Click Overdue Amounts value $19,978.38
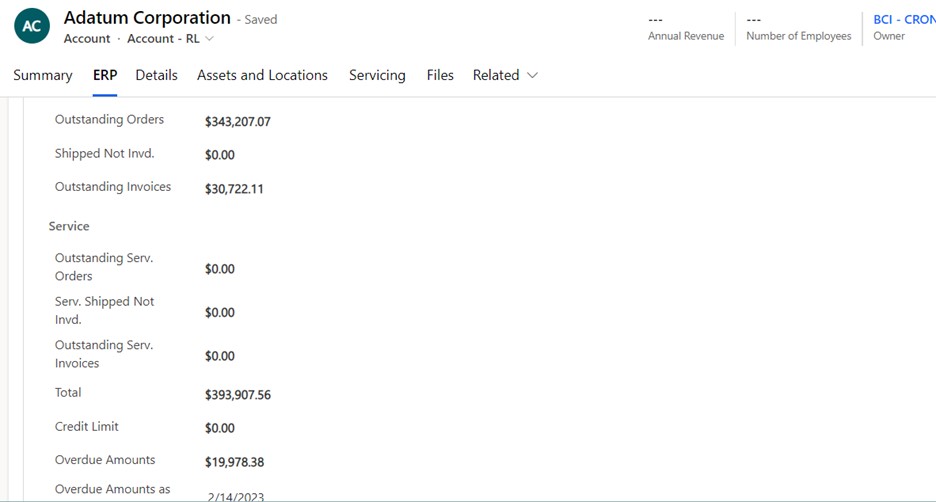 point(234,462)
